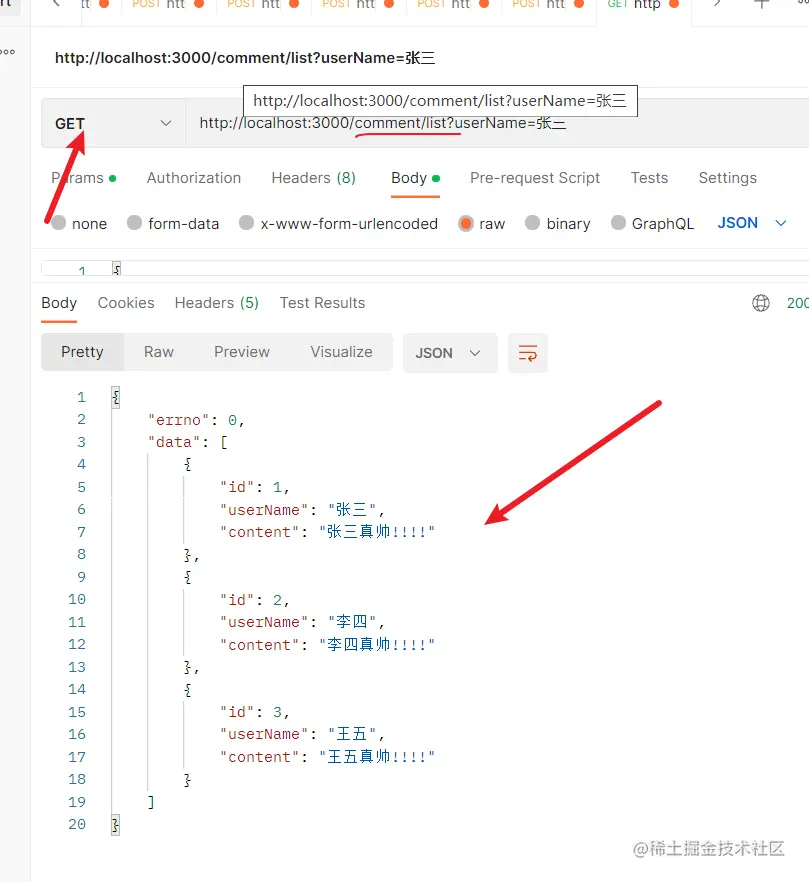The height and width of the screenshot is (882, 809).
Task: Open the GET method dropdown
Action: click(113, 123)
